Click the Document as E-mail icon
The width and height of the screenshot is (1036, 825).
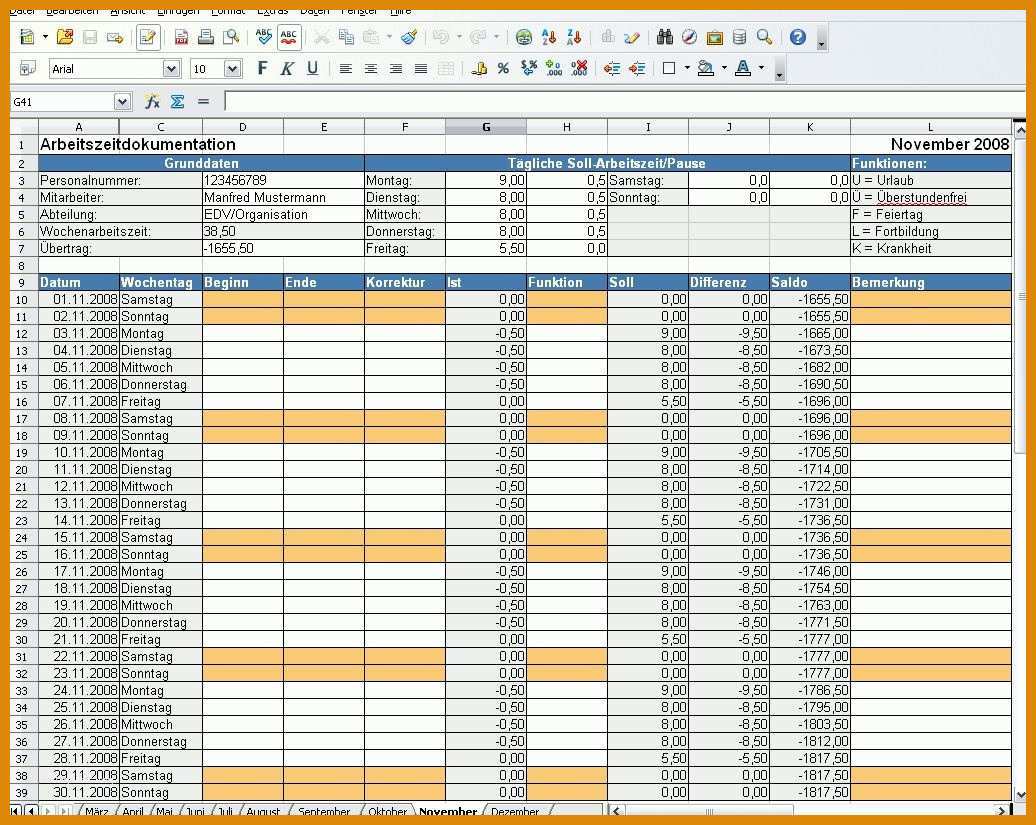pyautogui.click(x=115, y=38)
